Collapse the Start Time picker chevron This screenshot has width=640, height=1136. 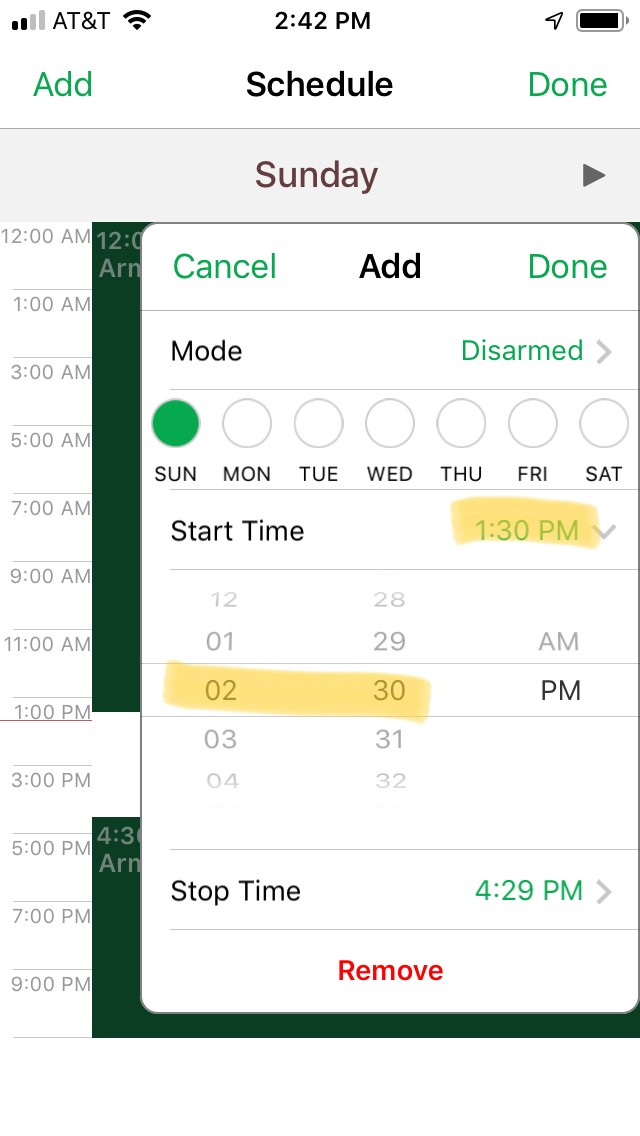604,532
